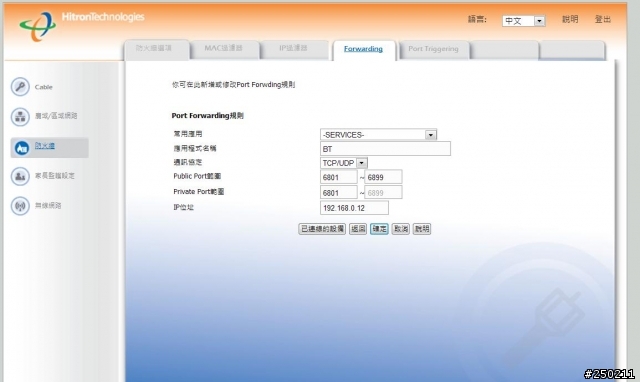The height and width of the screenshot is (382, 640).
Task: Click the Public Port start field 6801
Action: (x=339, y=177)
